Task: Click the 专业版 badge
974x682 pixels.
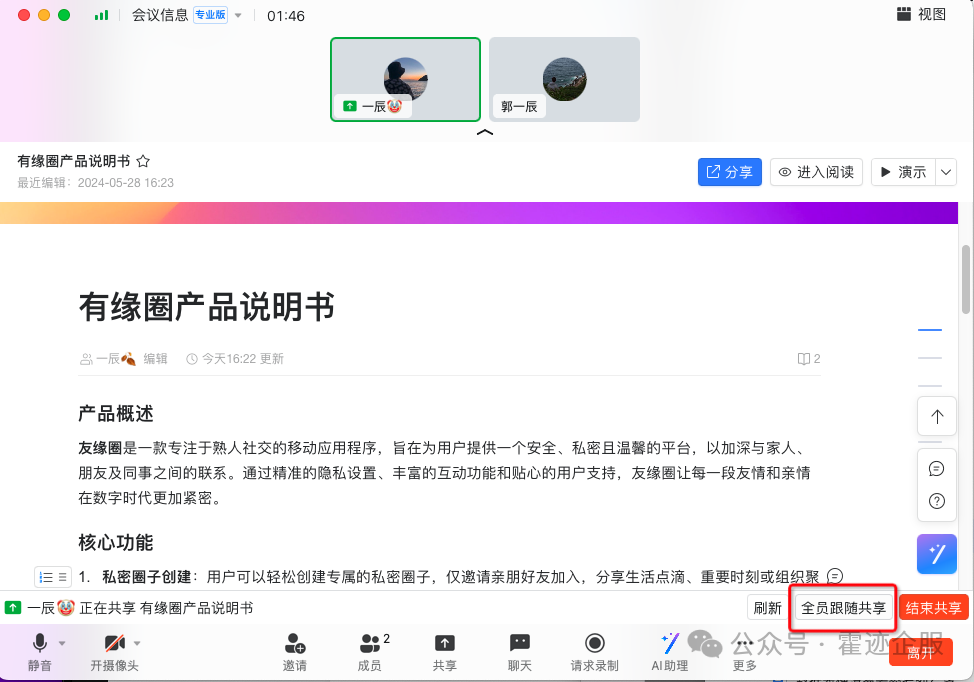Action: [211, 15]
